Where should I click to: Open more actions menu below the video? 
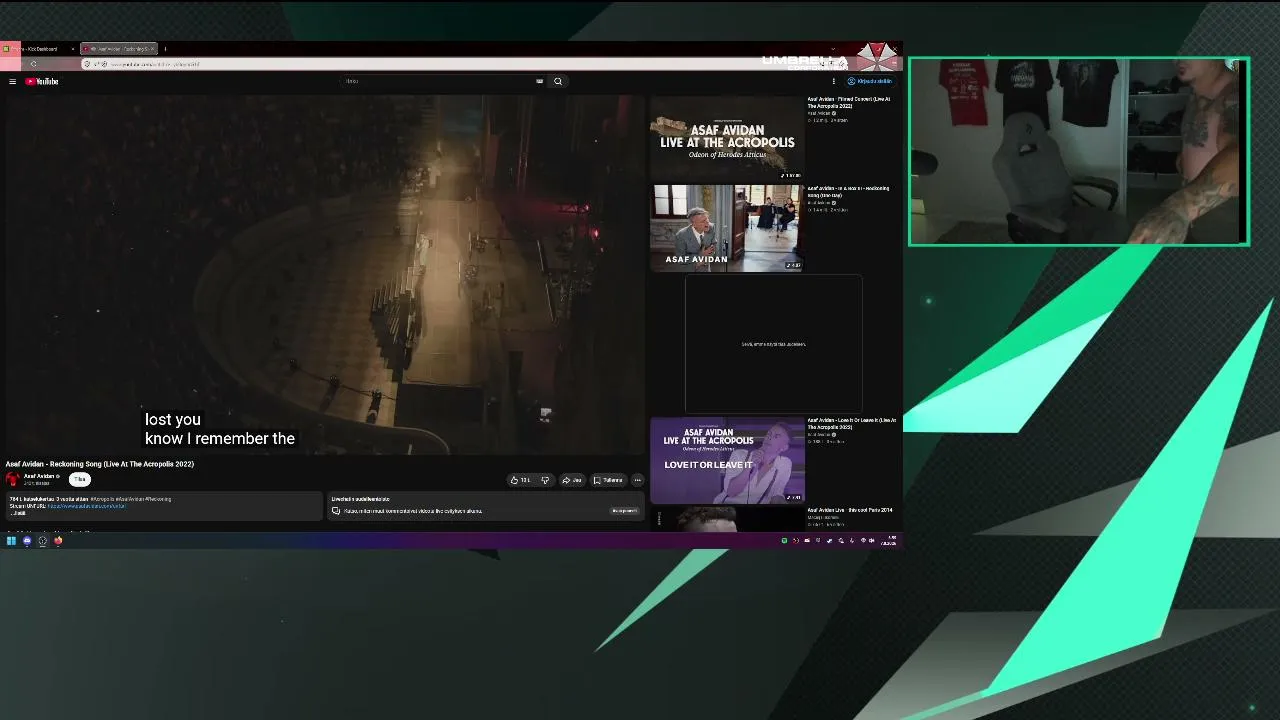(x=637, y=480)
